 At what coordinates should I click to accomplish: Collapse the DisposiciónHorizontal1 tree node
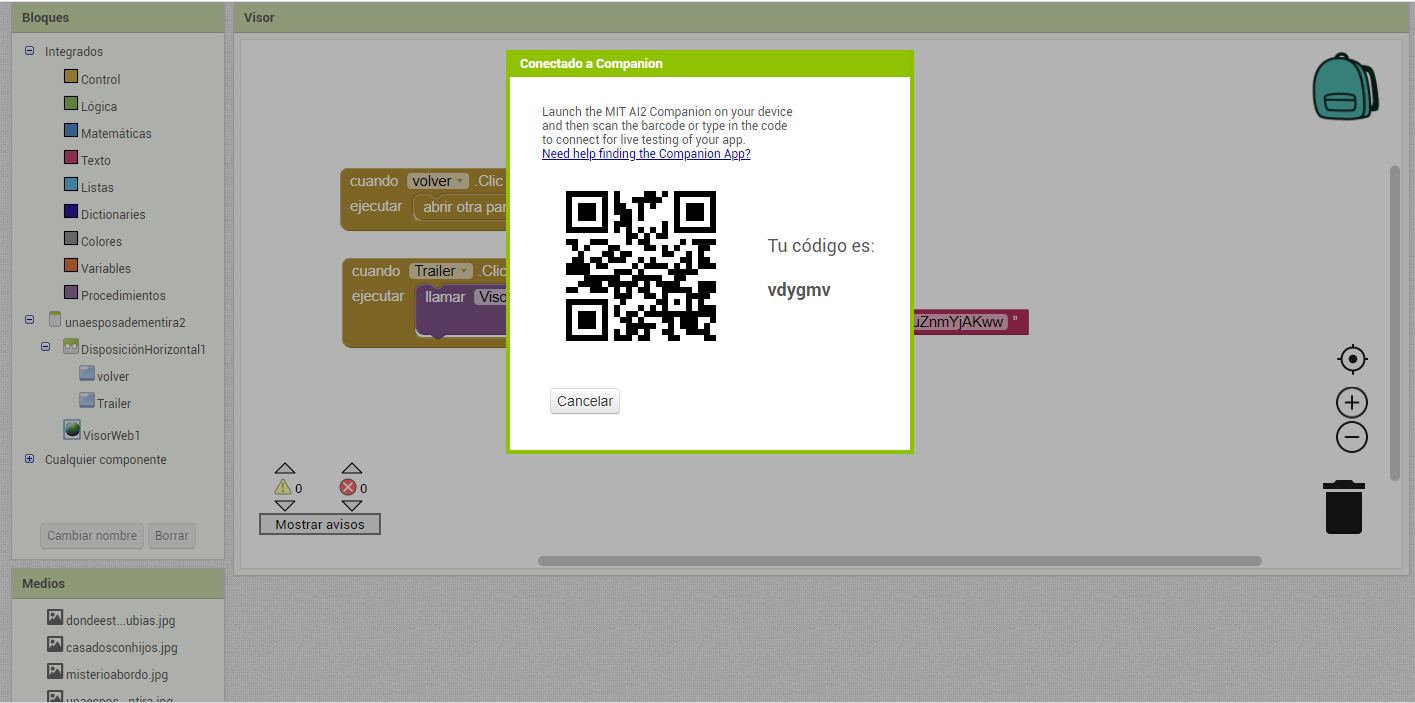click(45, 347)
